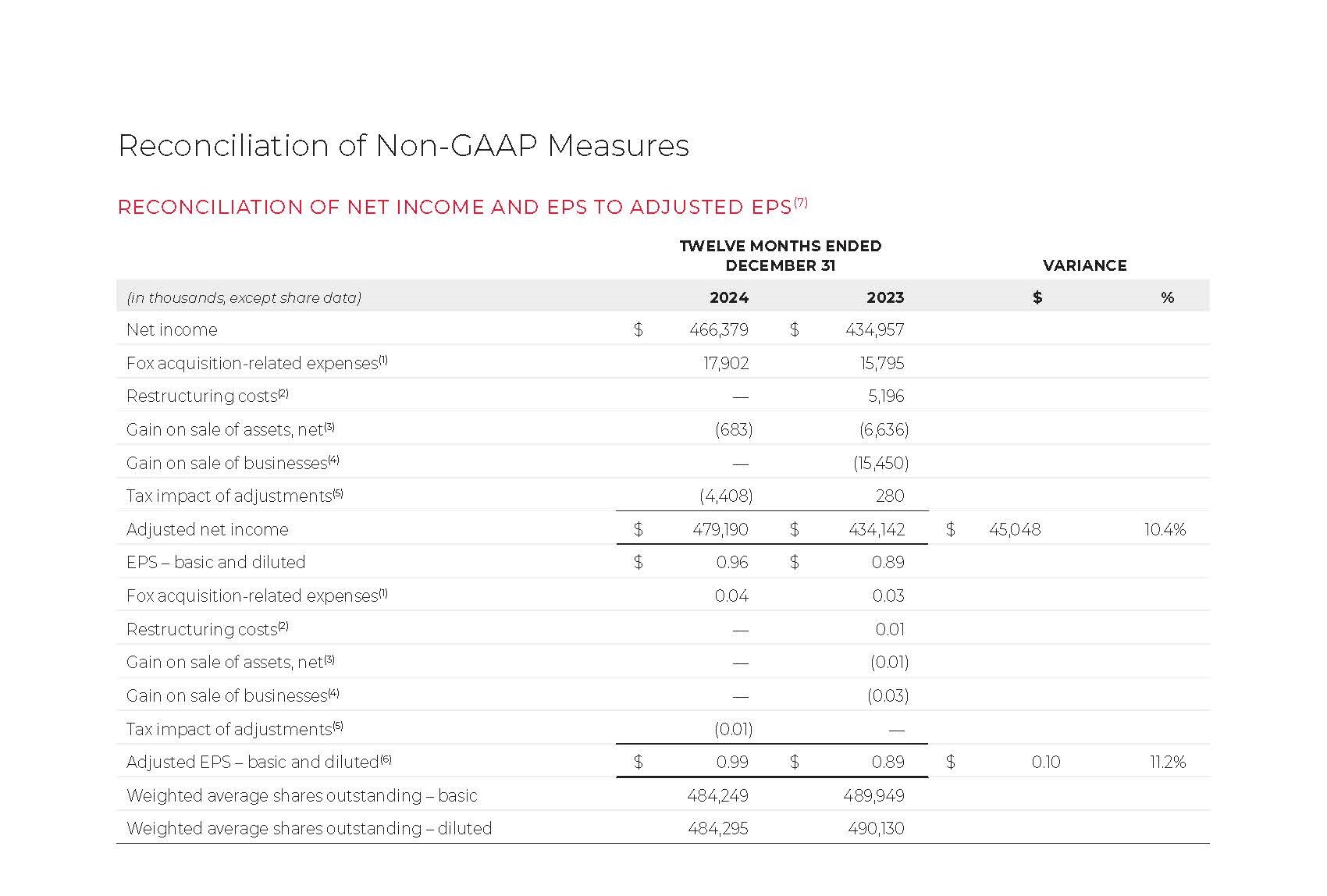Click the Adjusted net income row label
Screen dimensions: 1327x896
(207, 530)
